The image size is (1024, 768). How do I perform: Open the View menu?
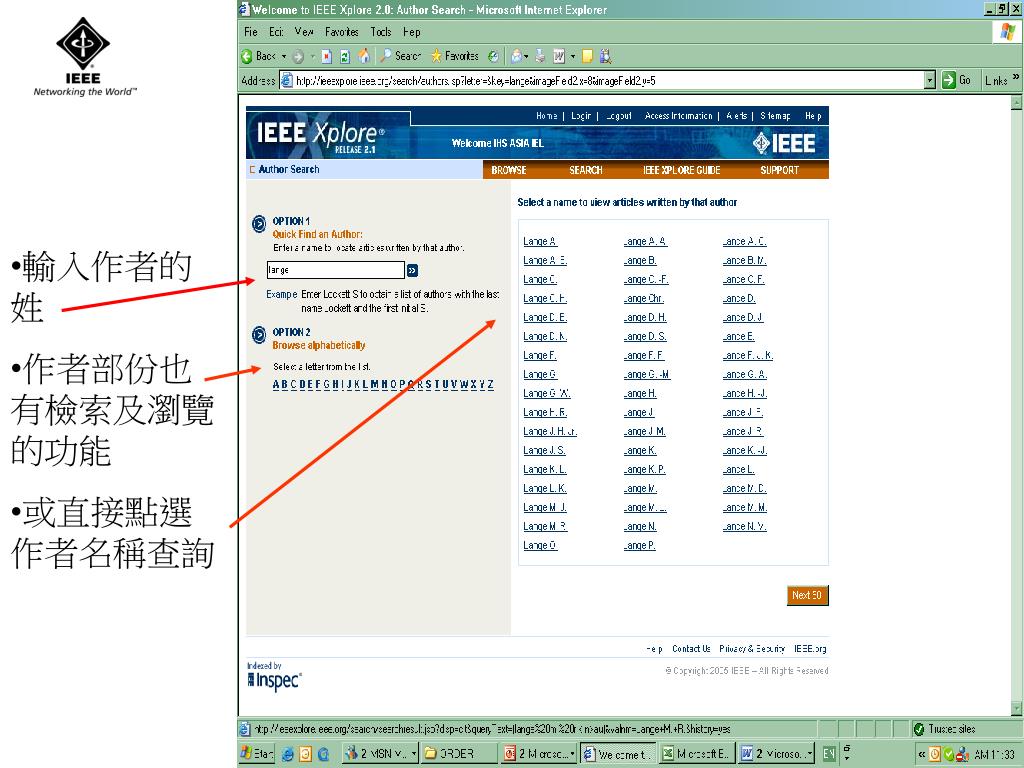[304, 32]
